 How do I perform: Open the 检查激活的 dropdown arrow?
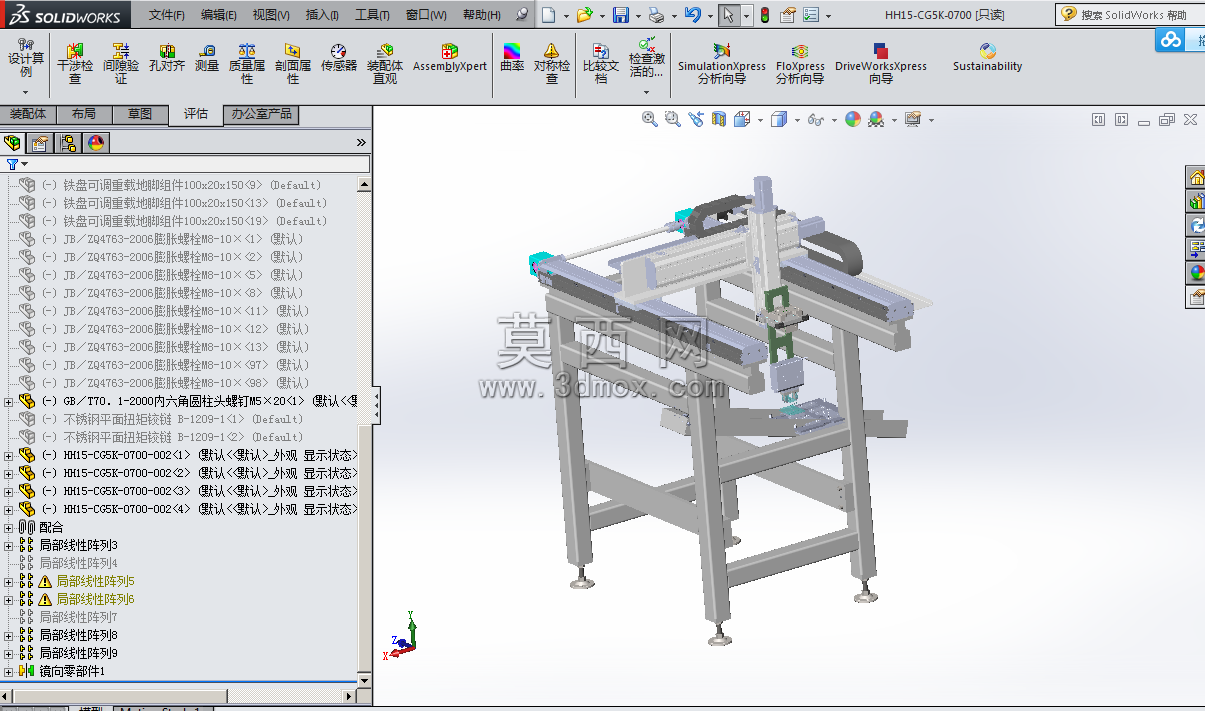[646, 91]
